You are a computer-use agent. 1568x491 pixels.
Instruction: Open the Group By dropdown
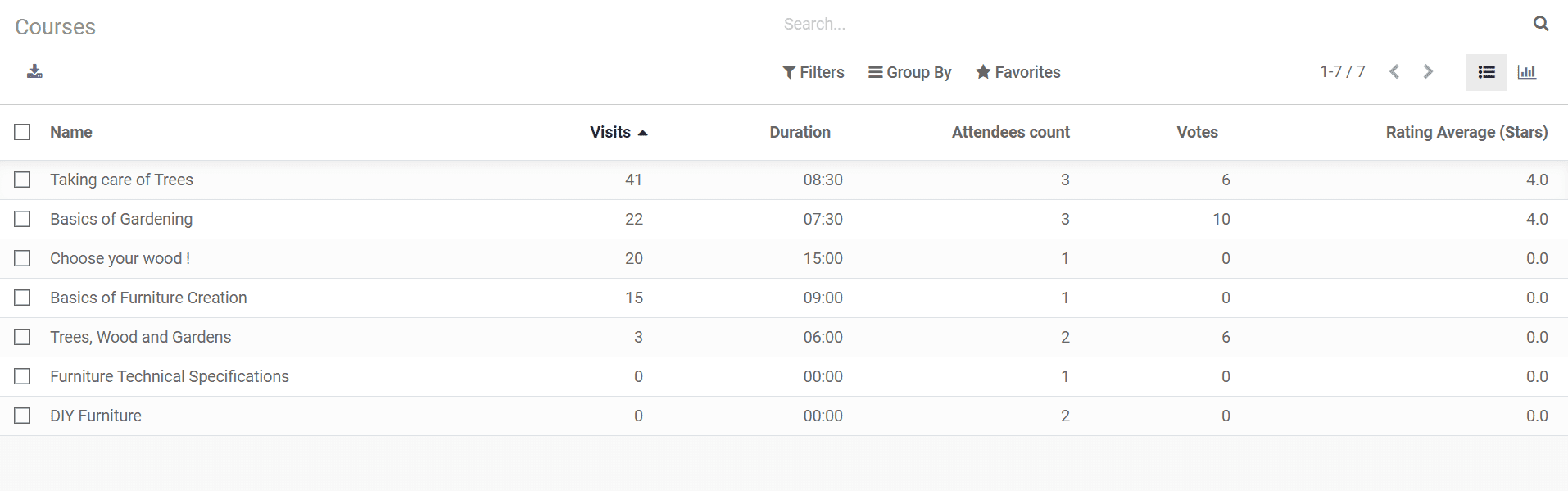point(909,72)
